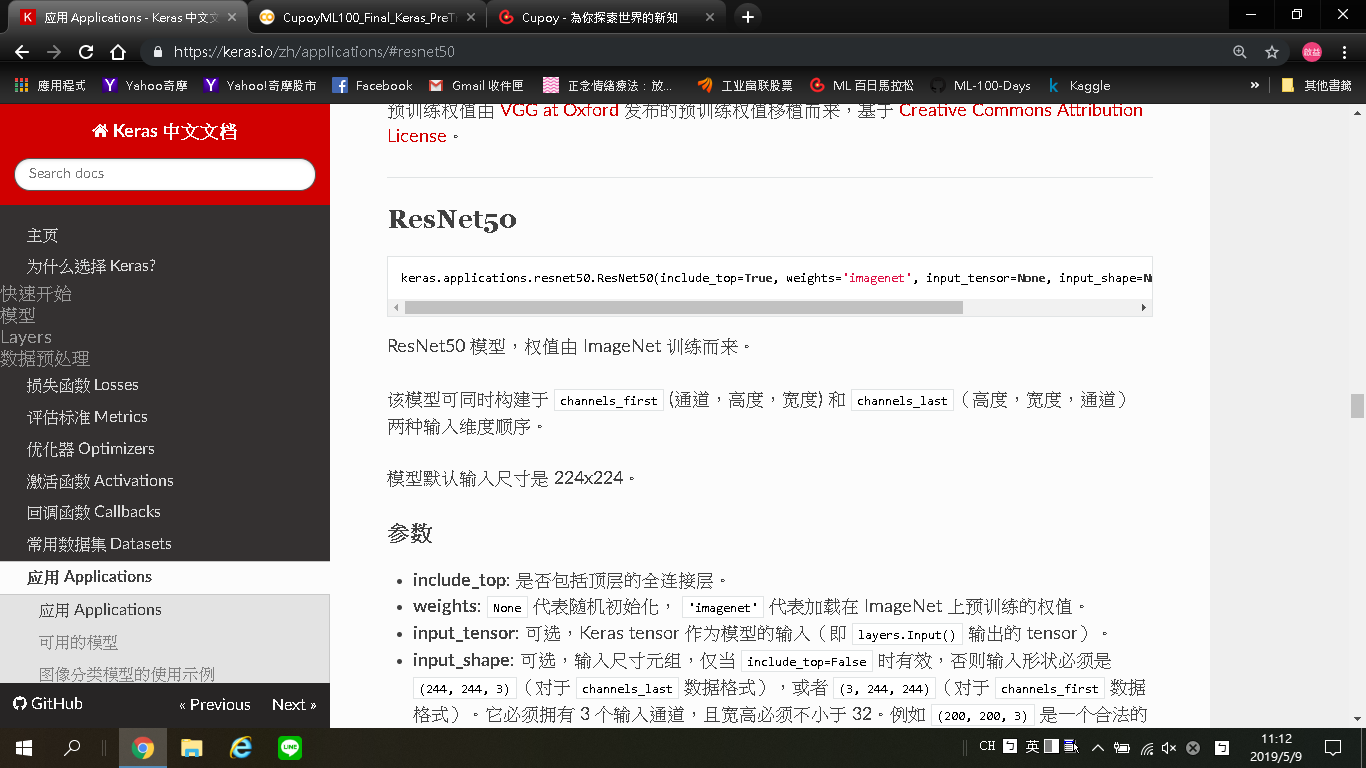Open the page zoom magnifier icon

pos(1240,52)
